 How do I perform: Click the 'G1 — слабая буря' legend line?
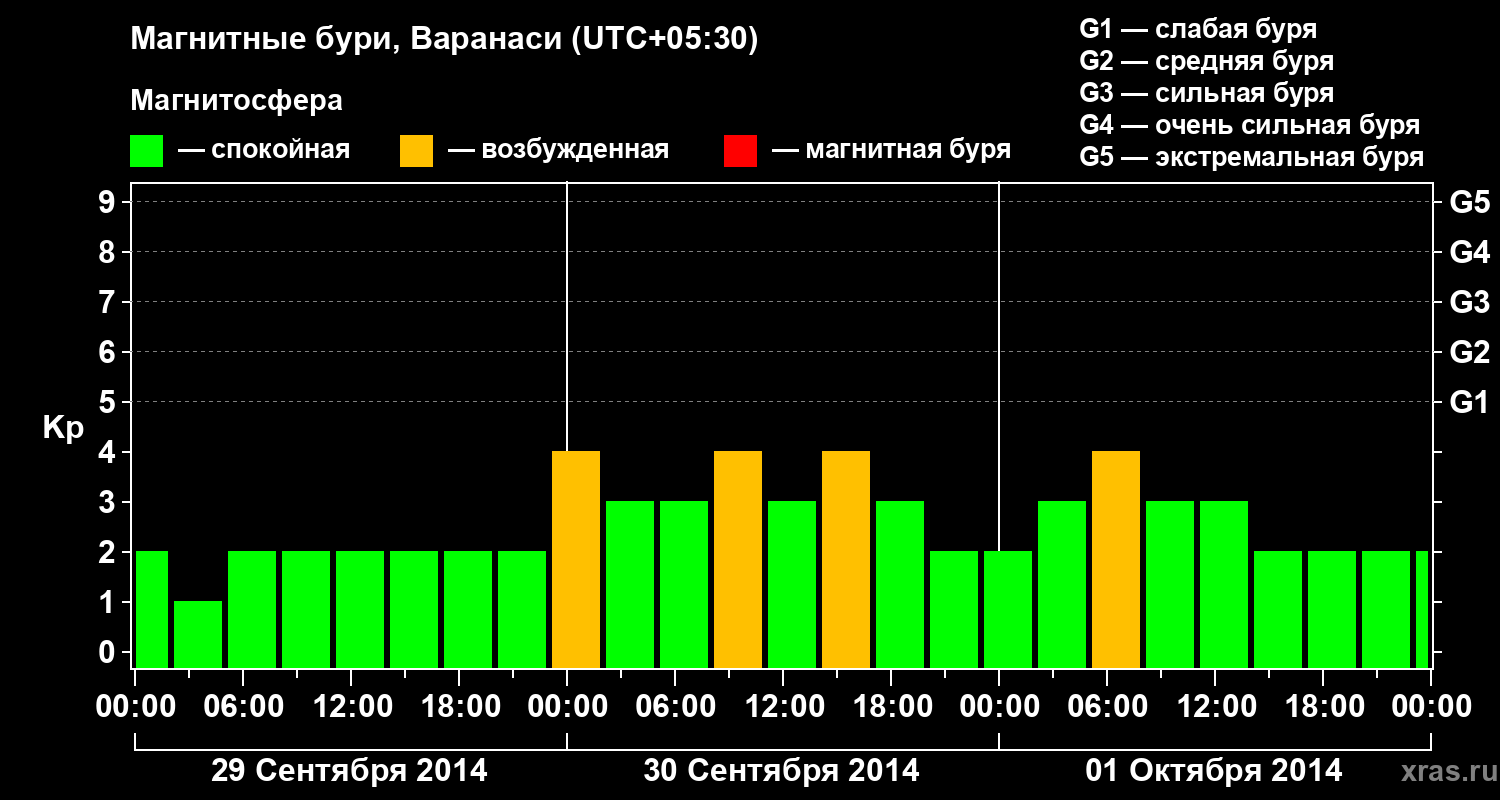1198,29
